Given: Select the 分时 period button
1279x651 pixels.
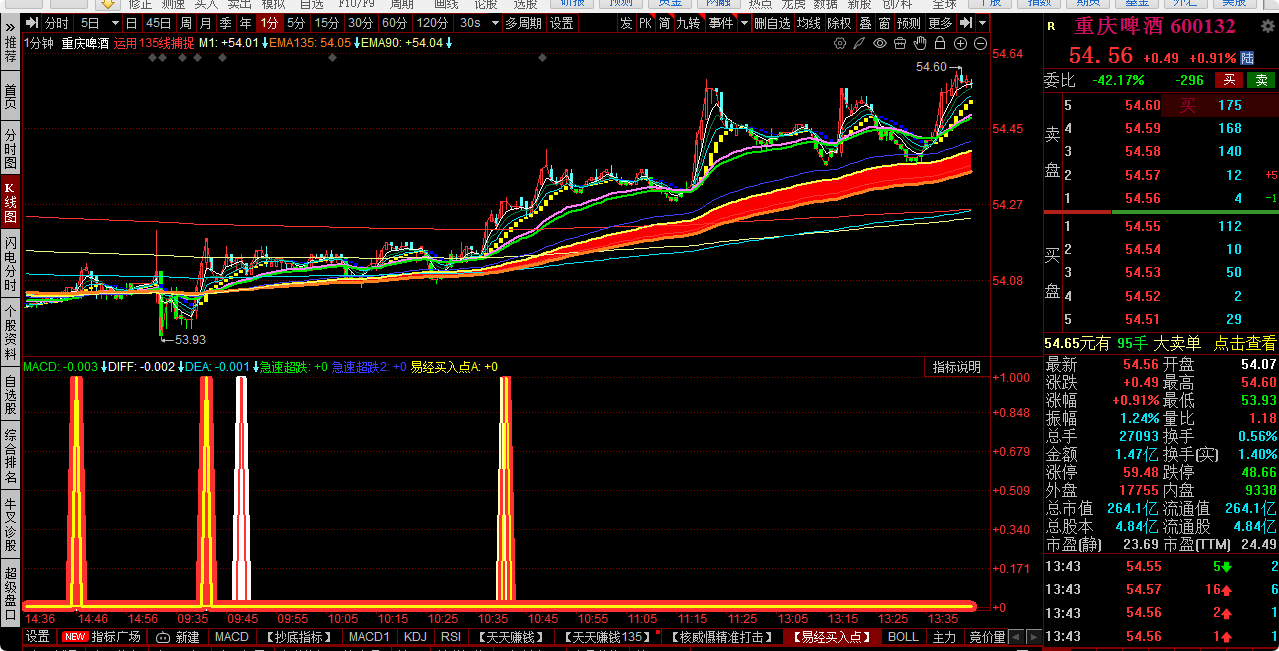Looking at the screenshot, I should (57, 22).
